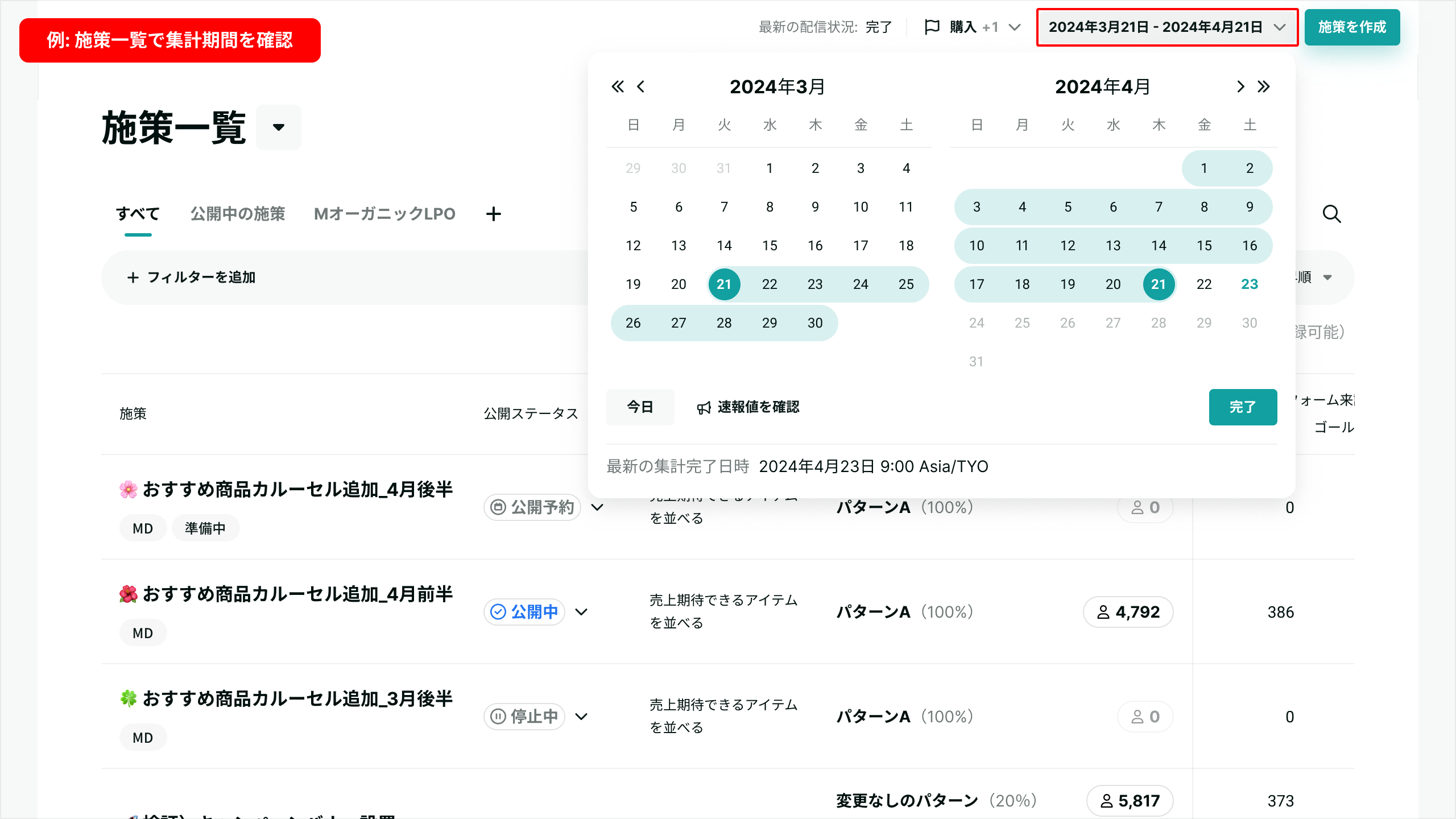Image resolution: width=1456 pixels, height=819 pixels.
Task: Select March 15 in the calendar
Action: click(x=770, y=246)
